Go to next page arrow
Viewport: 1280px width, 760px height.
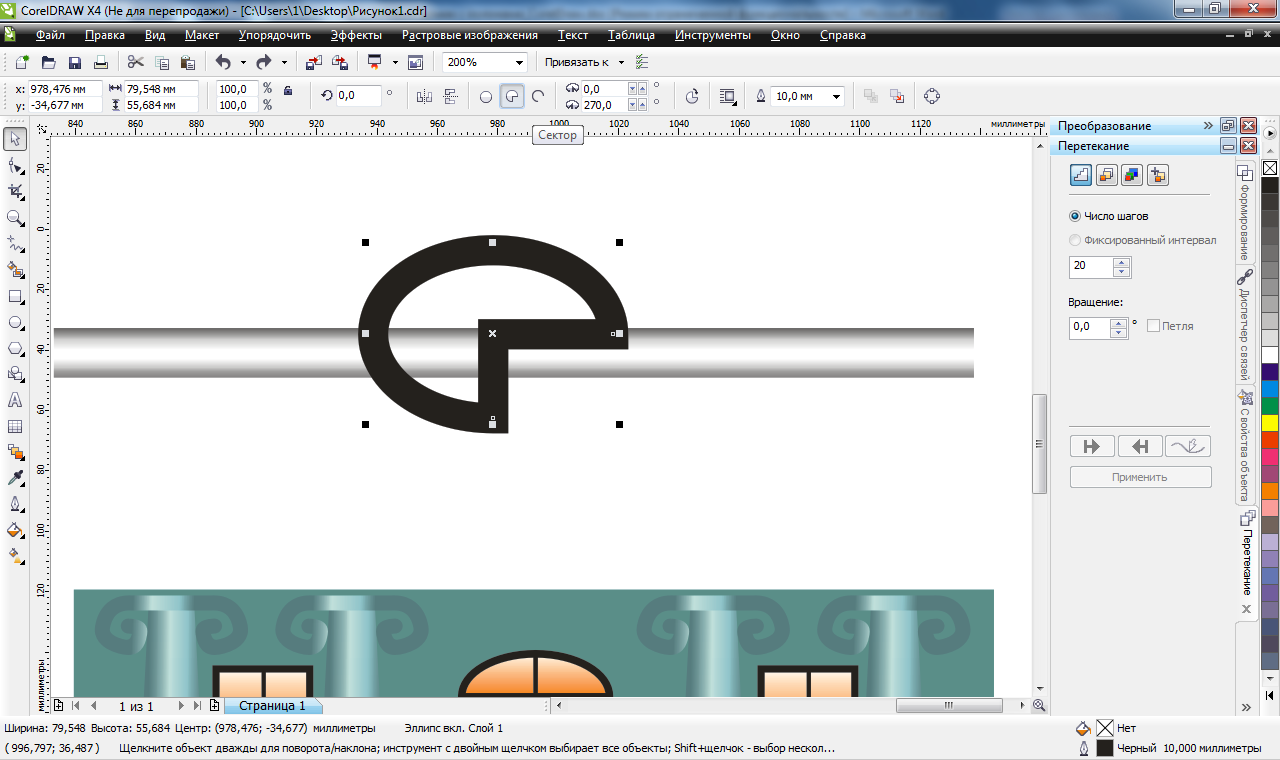tap(181, 706)
